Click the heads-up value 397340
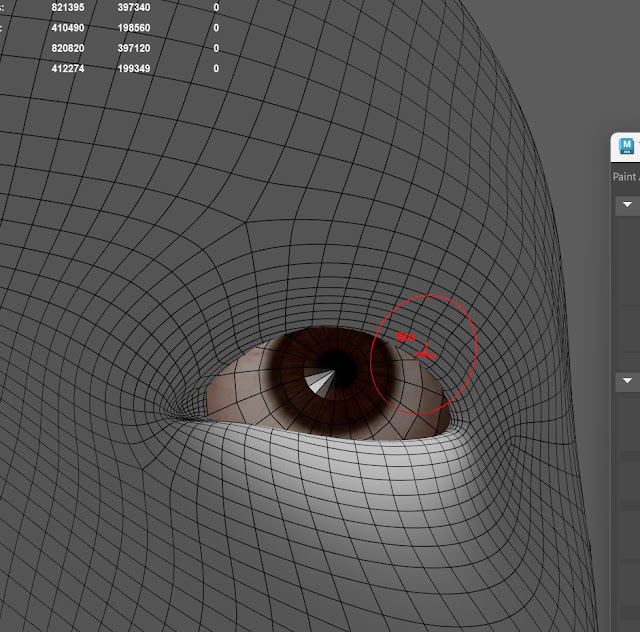This screenshot has height=632, width=640. click(134, 7)
